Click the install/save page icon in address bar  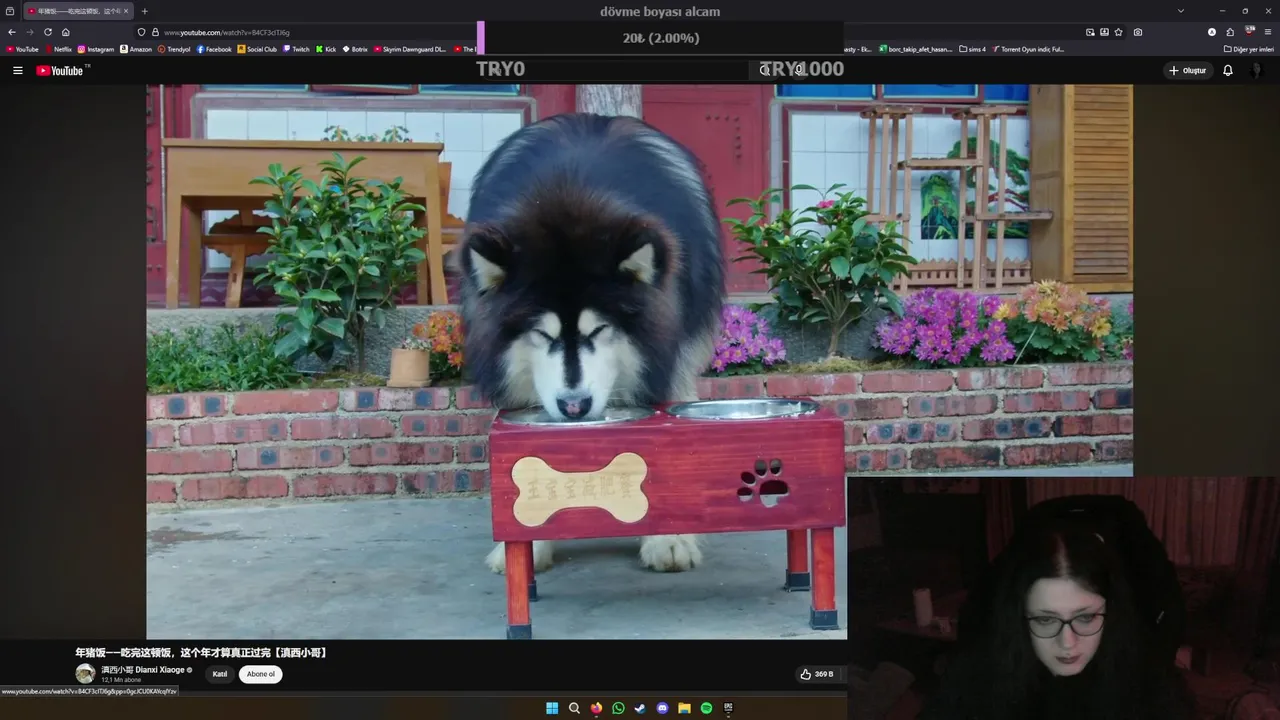click(x=1104, y=32)
